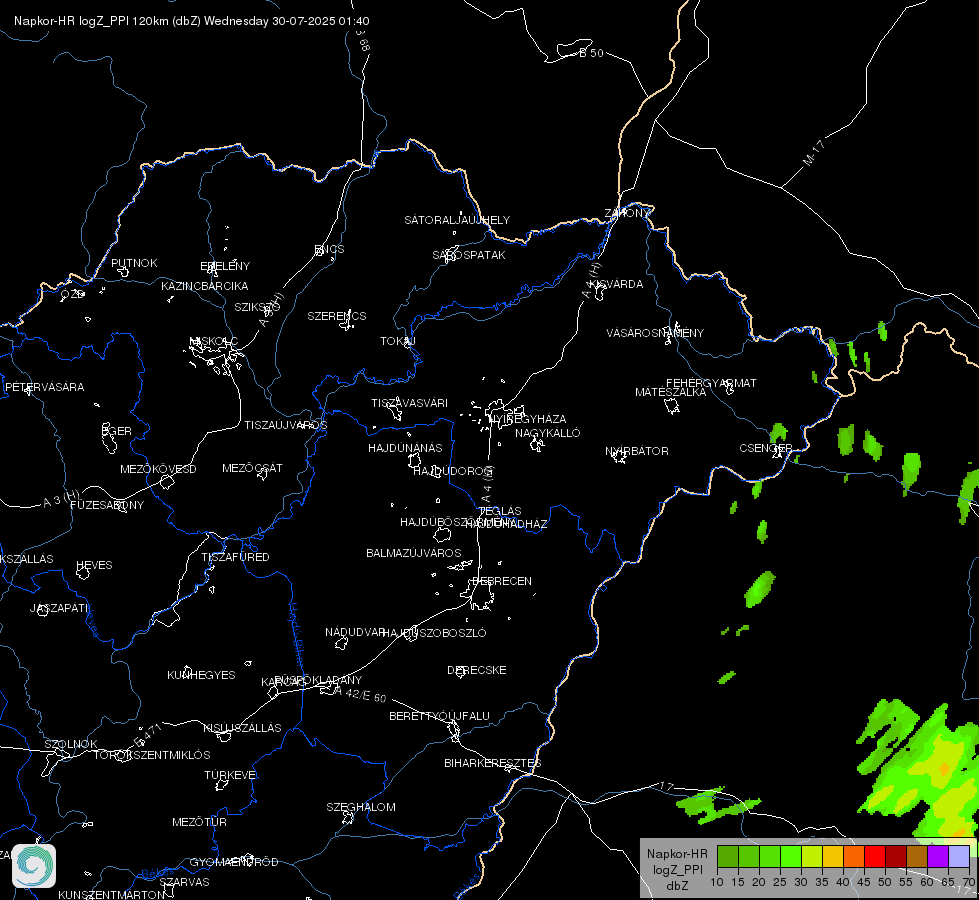Click the HAJDÚSZOBOSZLÓ town label
The image size is (979, 900).
435,633
